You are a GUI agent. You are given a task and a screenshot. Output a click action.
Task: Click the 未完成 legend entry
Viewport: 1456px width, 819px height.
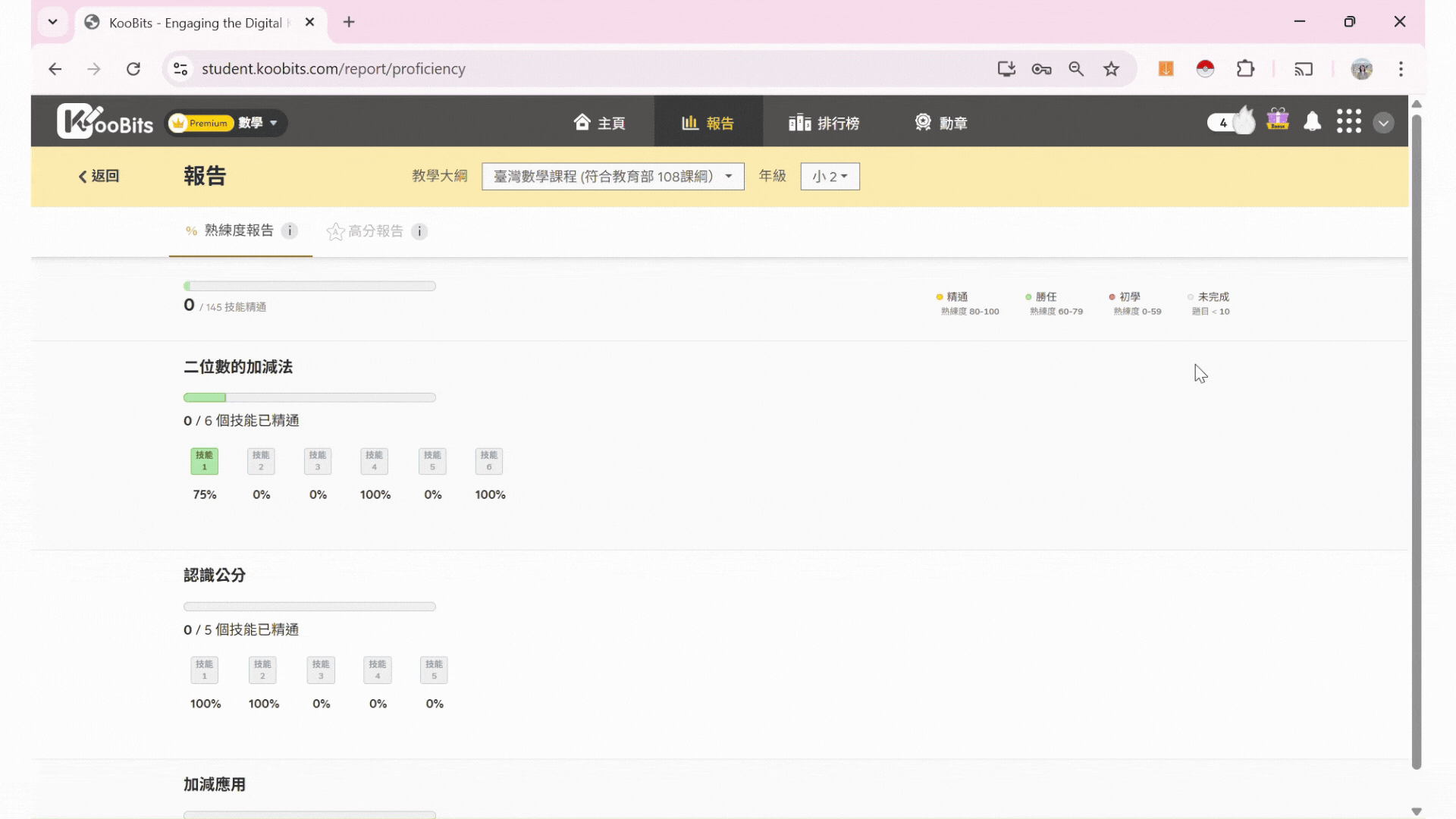(x=1210, y=303)
